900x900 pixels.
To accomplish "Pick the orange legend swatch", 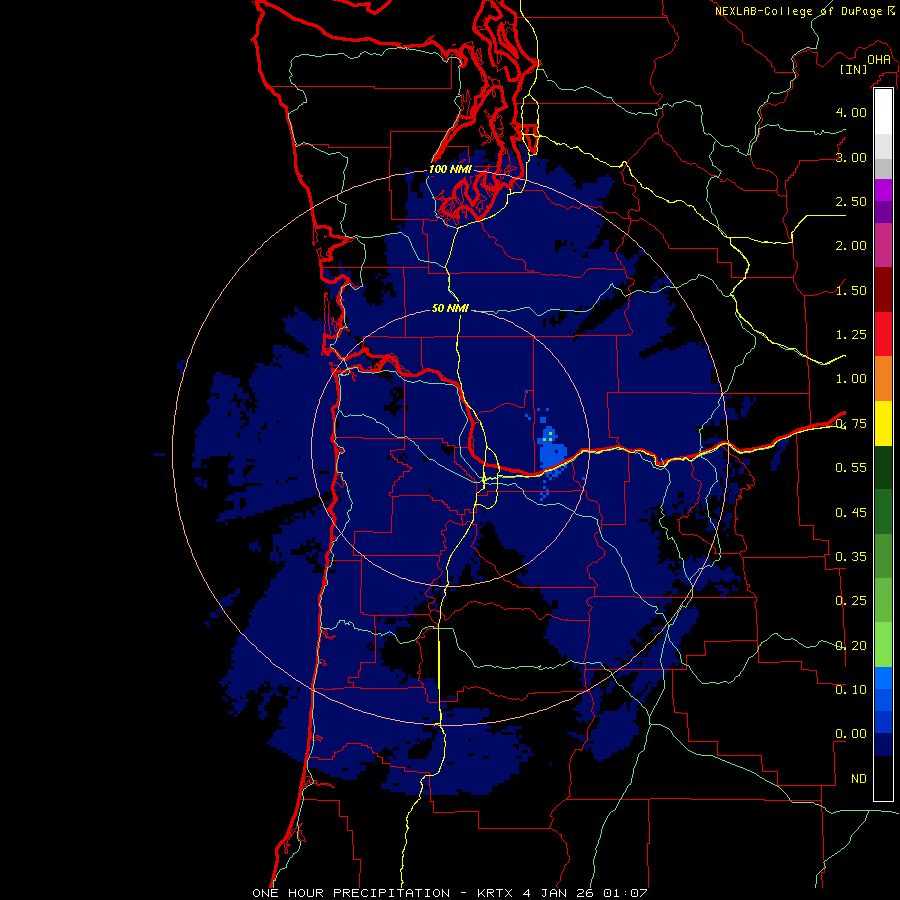I will click(883, 378).
